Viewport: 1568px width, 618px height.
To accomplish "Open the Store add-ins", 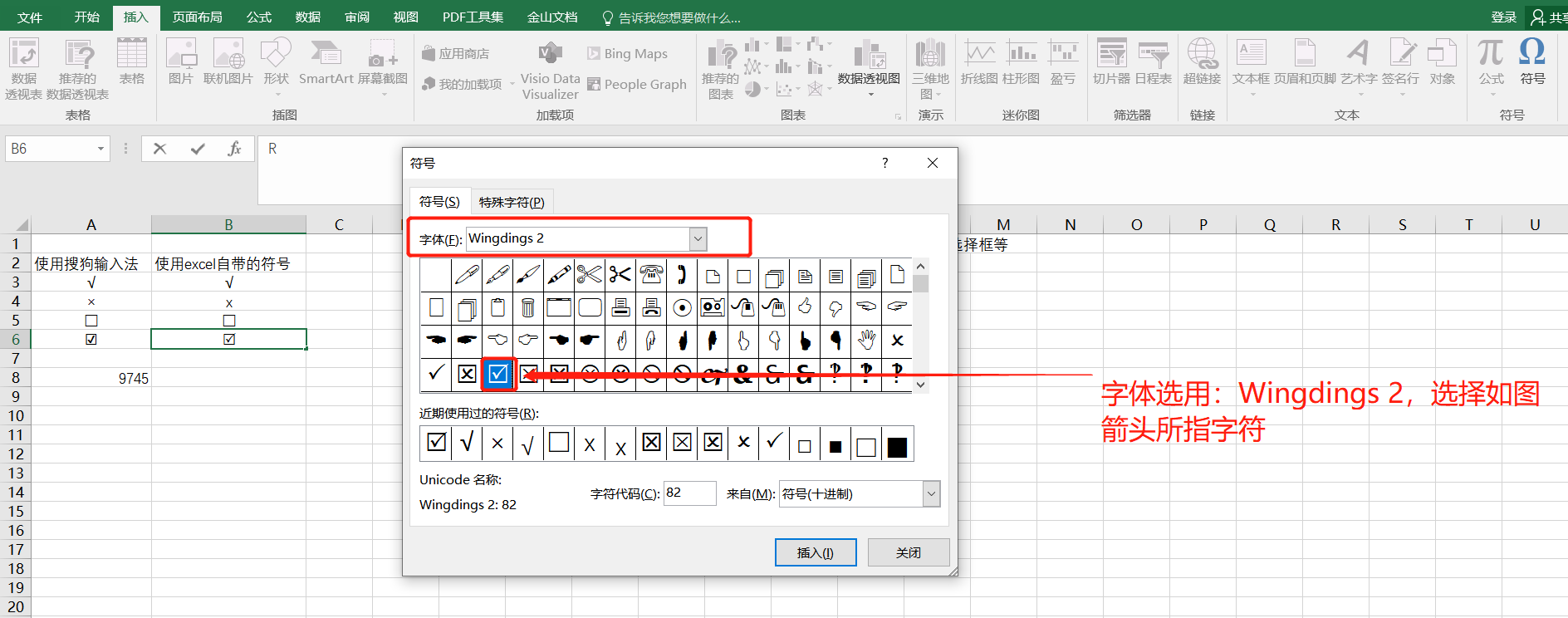I will (x=455, y=53).
